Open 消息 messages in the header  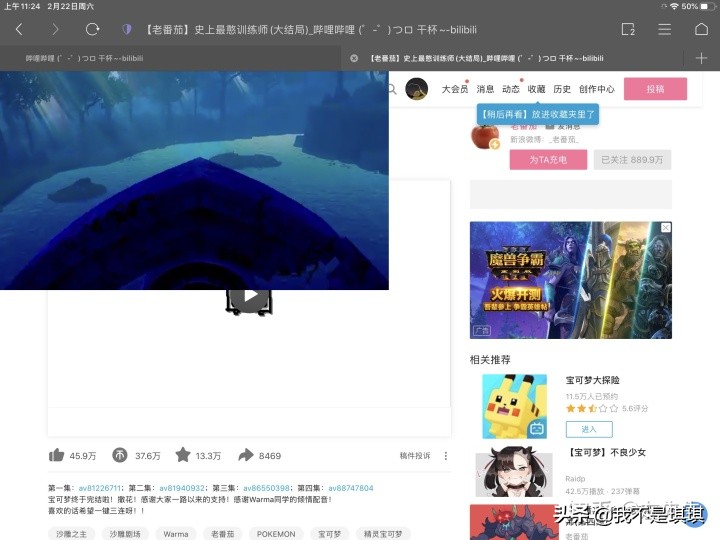click(x=485, y=89)
